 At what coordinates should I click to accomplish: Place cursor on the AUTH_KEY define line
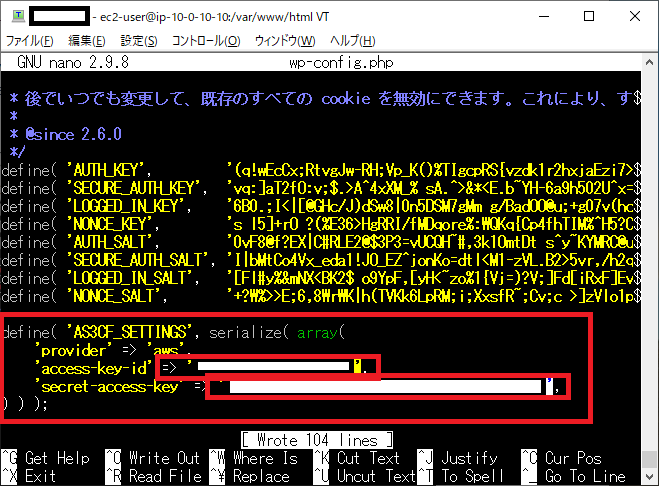click(x=110, y=169)
